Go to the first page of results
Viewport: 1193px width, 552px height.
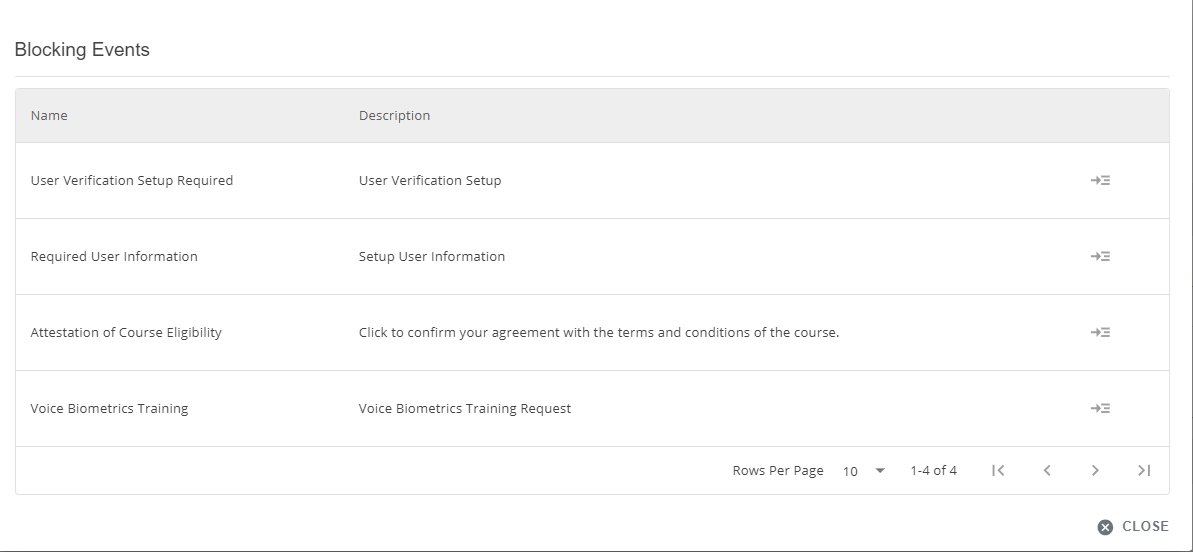[997, 470]
